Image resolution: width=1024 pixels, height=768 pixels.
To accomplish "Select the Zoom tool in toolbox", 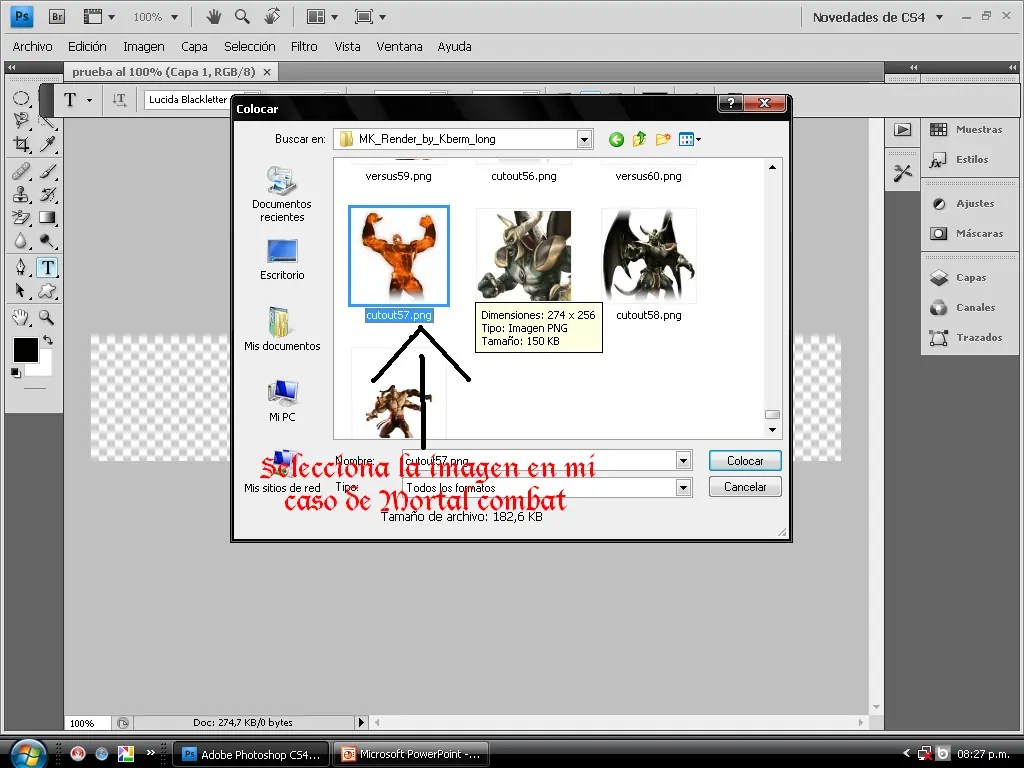I will click(x=47, y=317).
